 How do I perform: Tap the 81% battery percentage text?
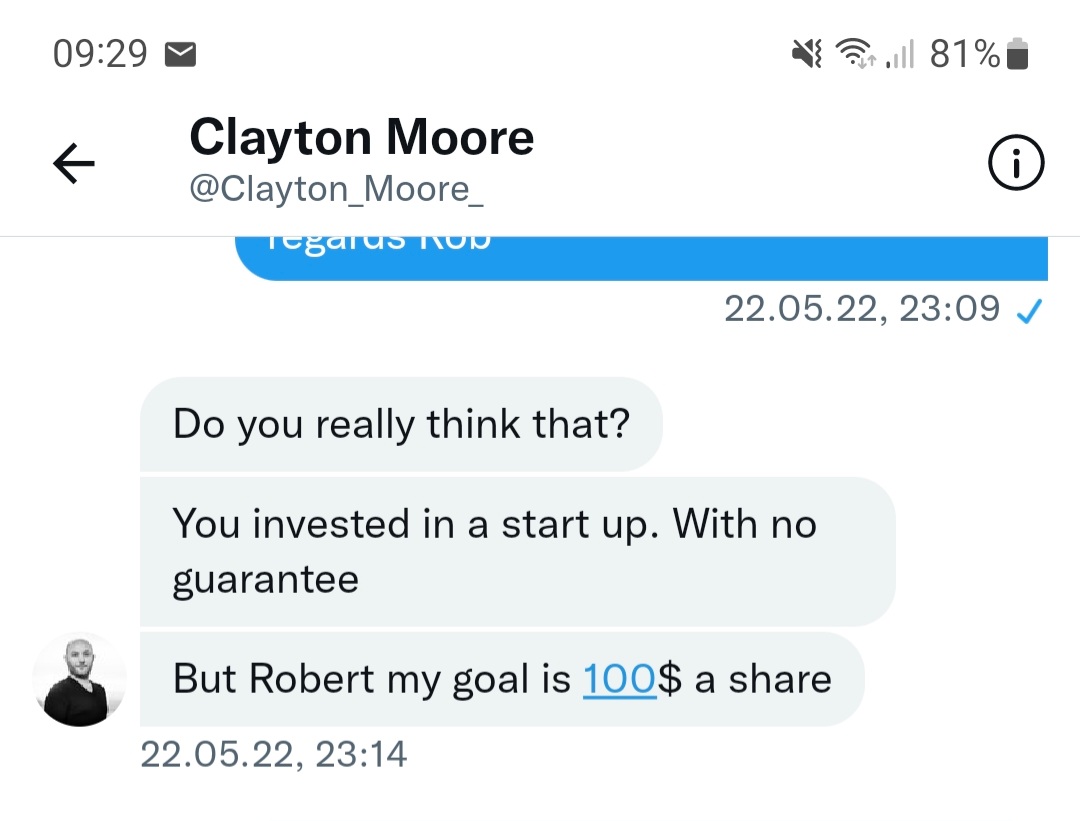pos(964,54)
